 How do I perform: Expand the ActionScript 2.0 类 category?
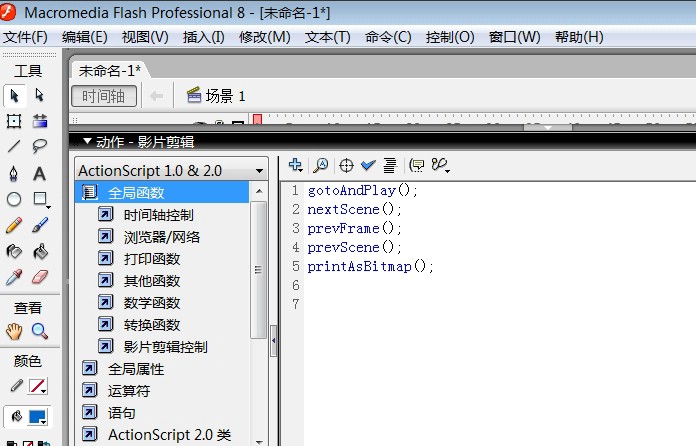pos(90,434)
